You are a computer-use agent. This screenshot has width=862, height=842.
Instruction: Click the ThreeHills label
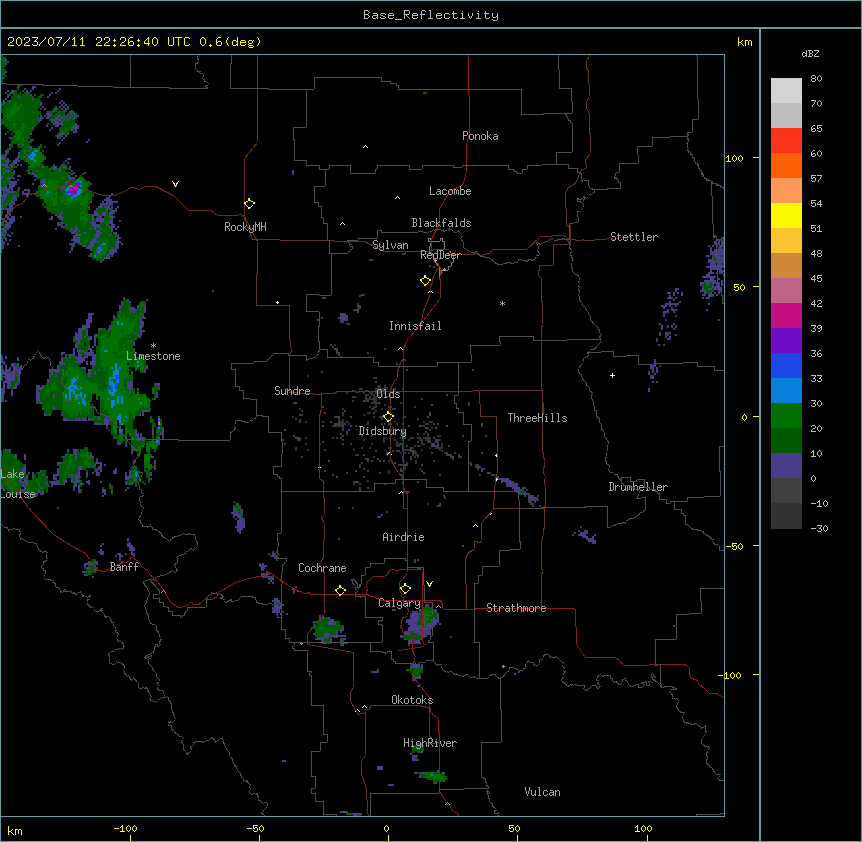click(x=537, y=418)
